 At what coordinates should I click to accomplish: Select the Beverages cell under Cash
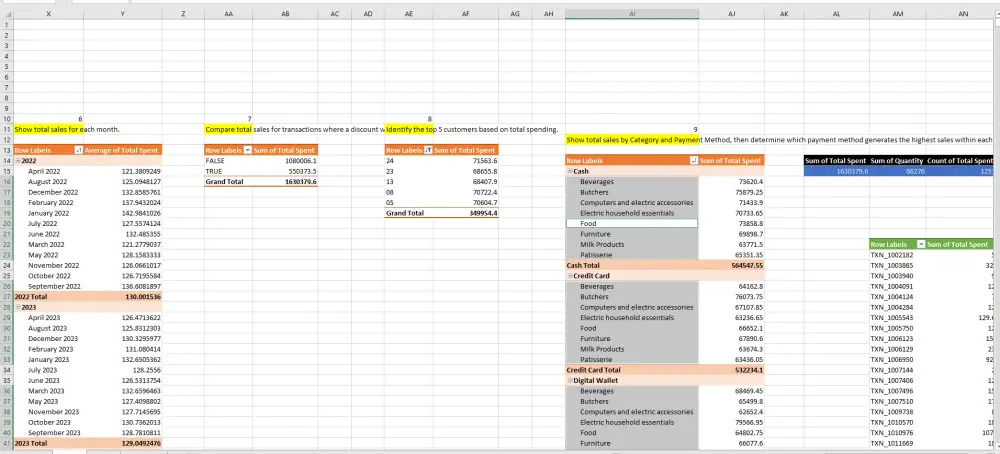click(x=631, y=182)
